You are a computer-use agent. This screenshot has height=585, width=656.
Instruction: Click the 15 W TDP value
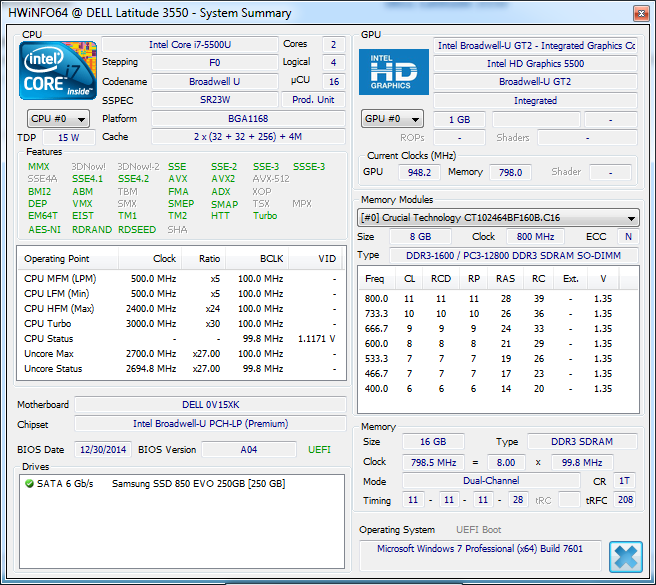69,137
